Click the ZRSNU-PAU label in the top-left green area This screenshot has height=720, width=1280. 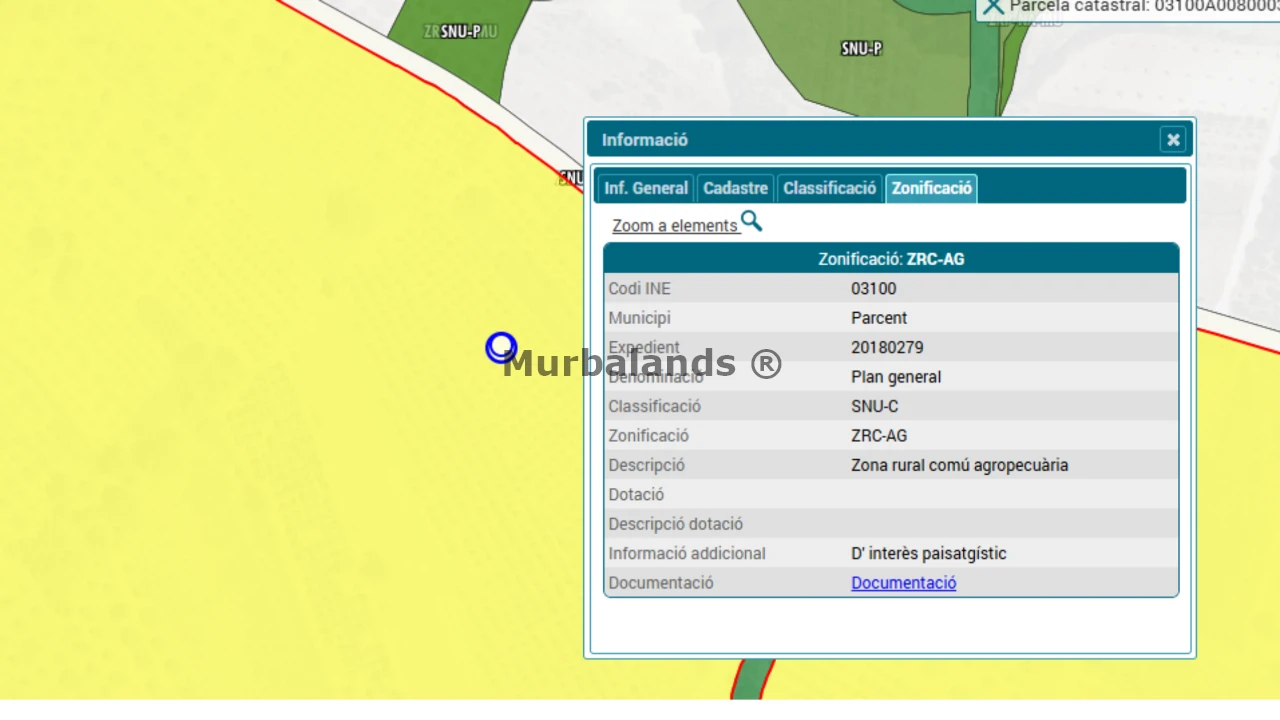tap(460, 31)
